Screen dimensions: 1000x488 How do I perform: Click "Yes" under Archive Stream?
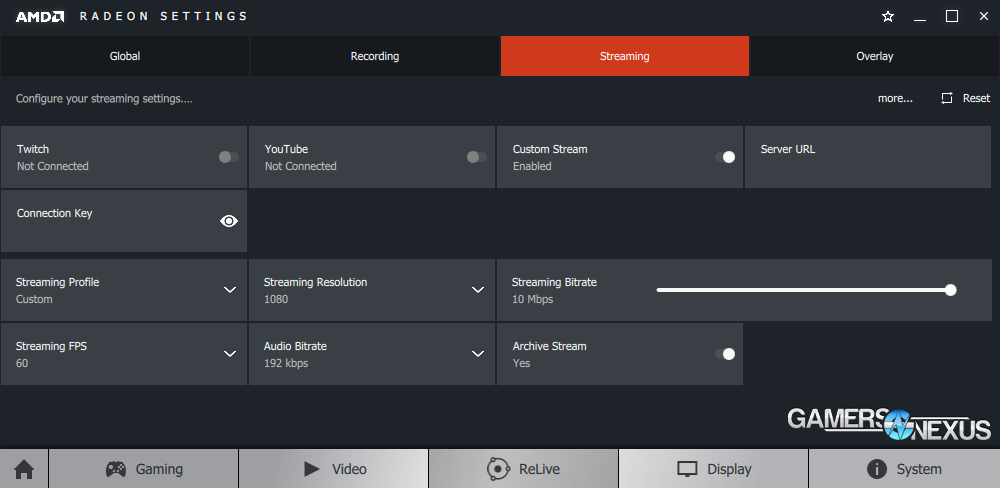click(x=521, y=363)
